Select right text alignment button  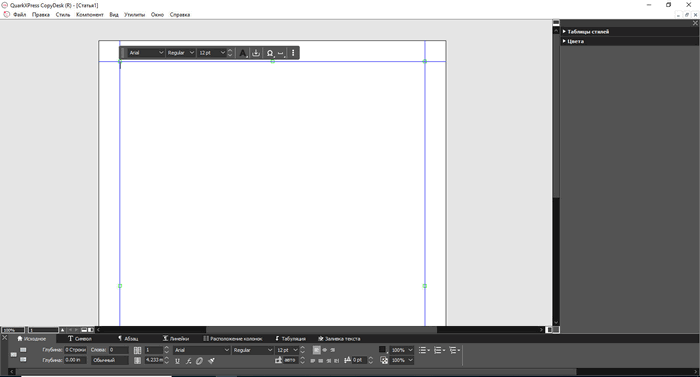click(333, 350)
